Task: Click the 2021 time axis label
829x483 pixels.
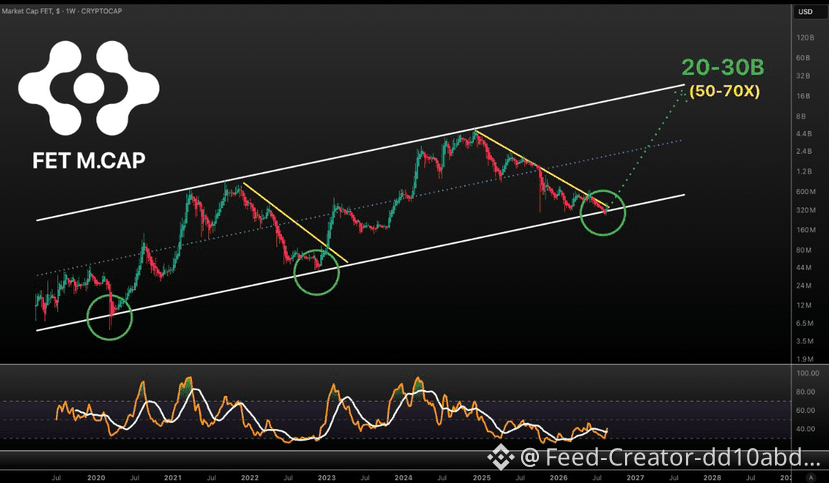Action: pos(172,477)
